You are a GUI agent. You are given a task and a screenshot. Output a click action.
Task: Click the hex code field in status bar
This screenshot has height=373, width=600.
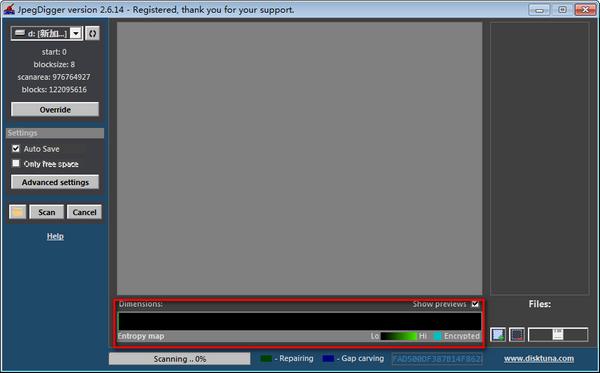point(437,359)
